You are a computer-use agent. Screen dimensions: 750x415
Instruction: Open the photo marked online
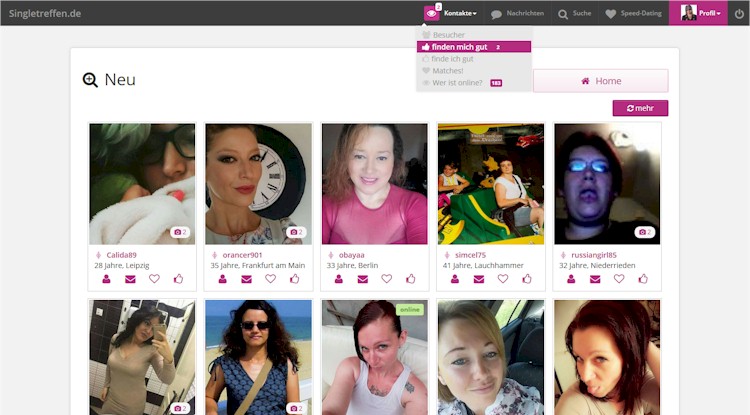(375, 357)
